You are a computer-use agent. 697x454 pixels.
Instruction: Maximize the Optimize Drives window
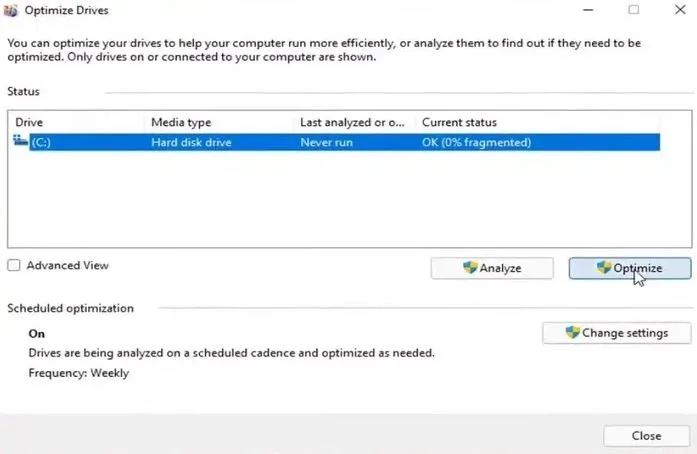pos(634,10)
